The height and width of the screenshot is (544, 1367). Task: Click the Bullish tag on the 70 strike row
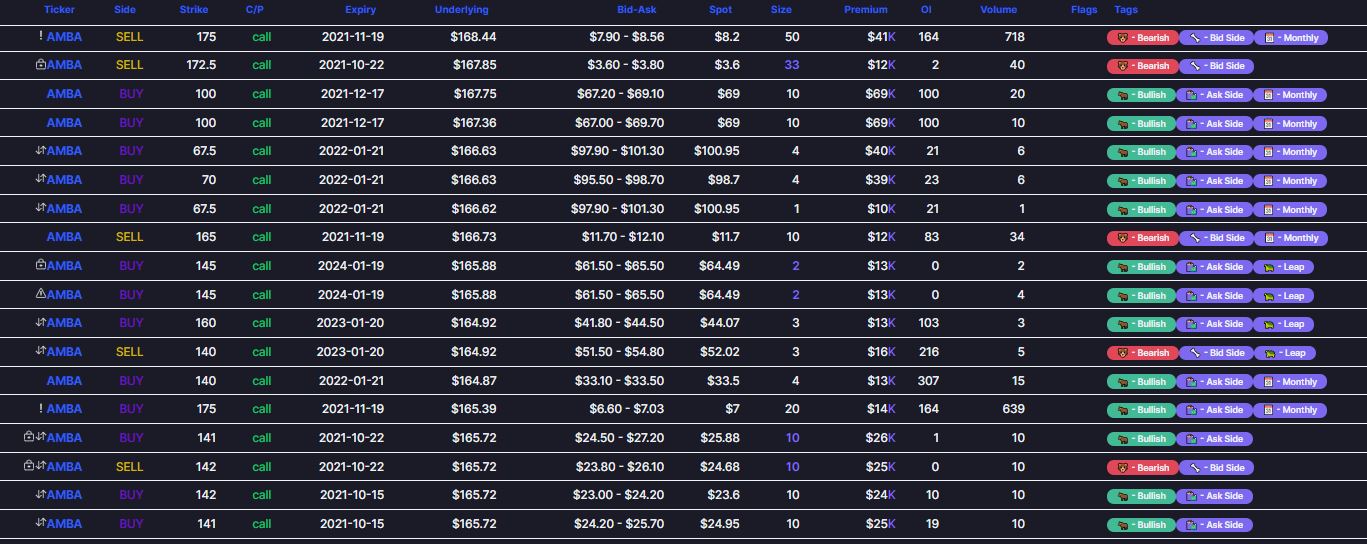[x=1141, y=181]
